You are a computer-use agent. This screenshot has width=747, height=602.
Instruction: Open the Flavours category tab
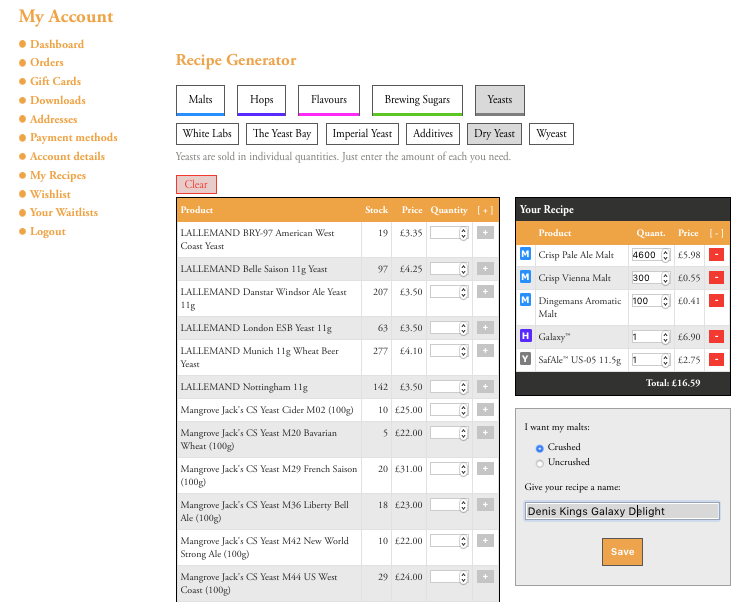click(329, 100)
